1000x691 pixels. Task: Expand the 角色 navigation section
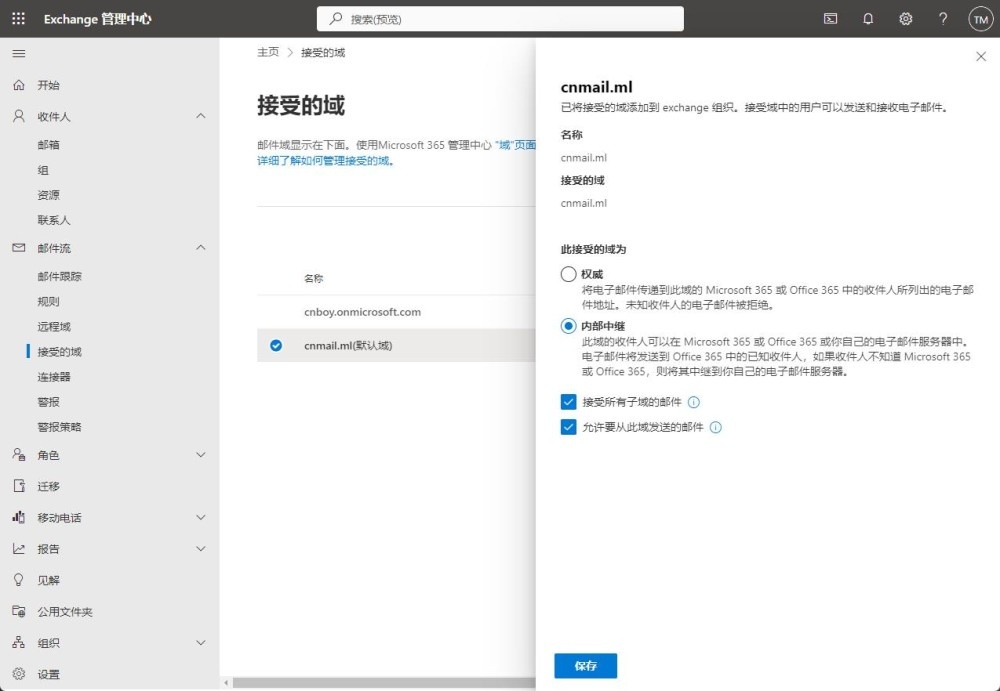coord(200,455)
